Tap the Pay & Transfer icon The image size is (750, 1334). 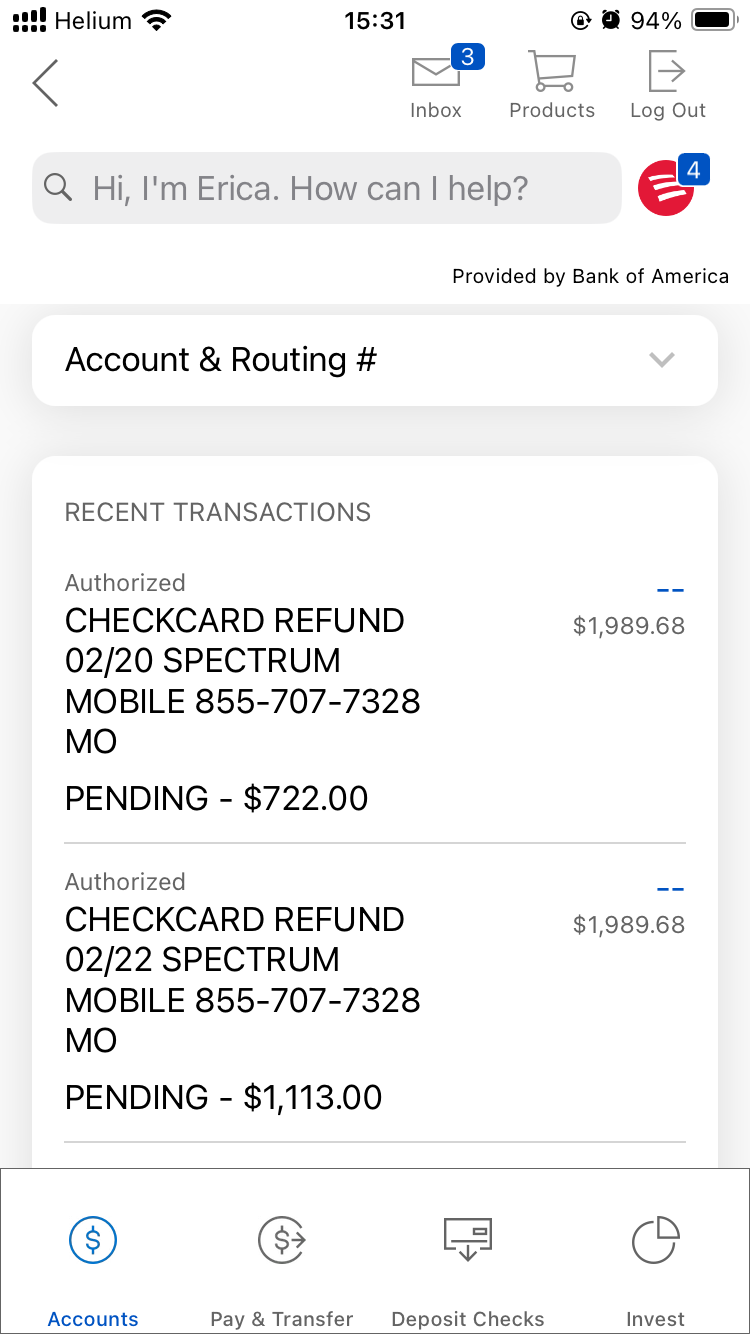point(282,1241)
